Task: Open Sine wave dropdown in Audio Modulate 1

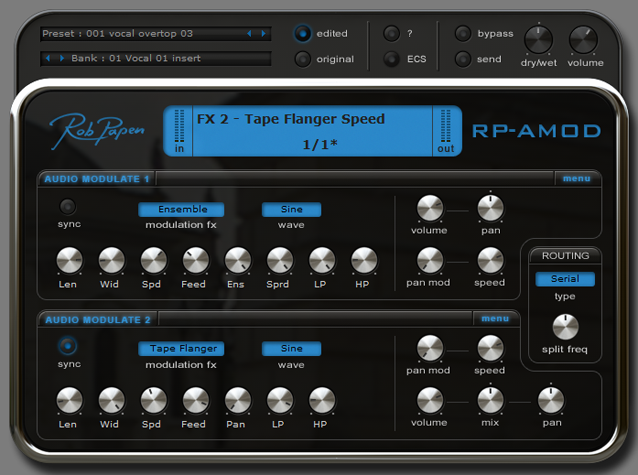Action: pos(291,209)
